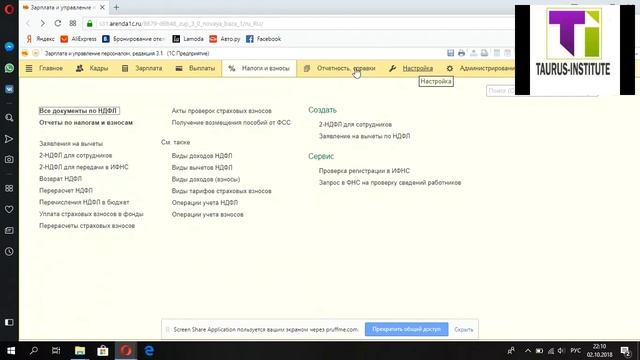Viewport: 640px width, 360px height.
Task: Open the sidebar search magnifier icon
Action: tap(9, 118)
